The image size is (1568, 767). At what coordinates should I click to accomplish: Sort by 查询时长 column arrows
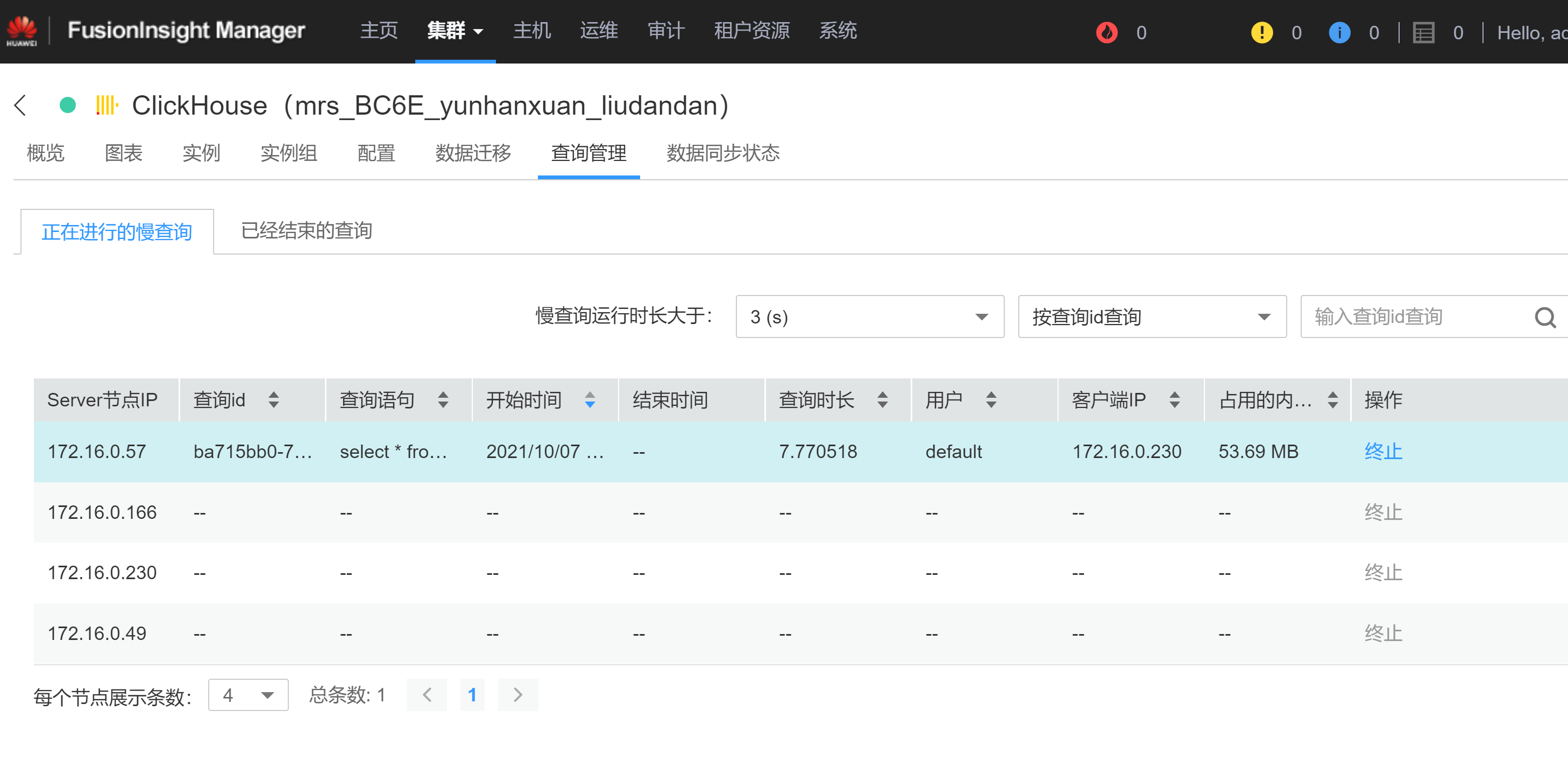click(882, 399)
